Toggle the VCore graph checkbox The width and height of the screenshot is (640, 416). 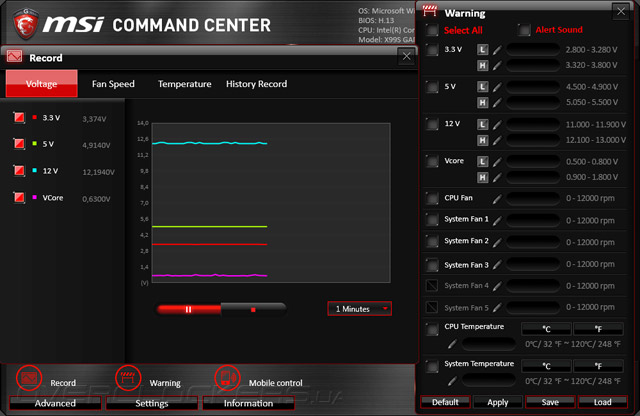click(19, 197)
